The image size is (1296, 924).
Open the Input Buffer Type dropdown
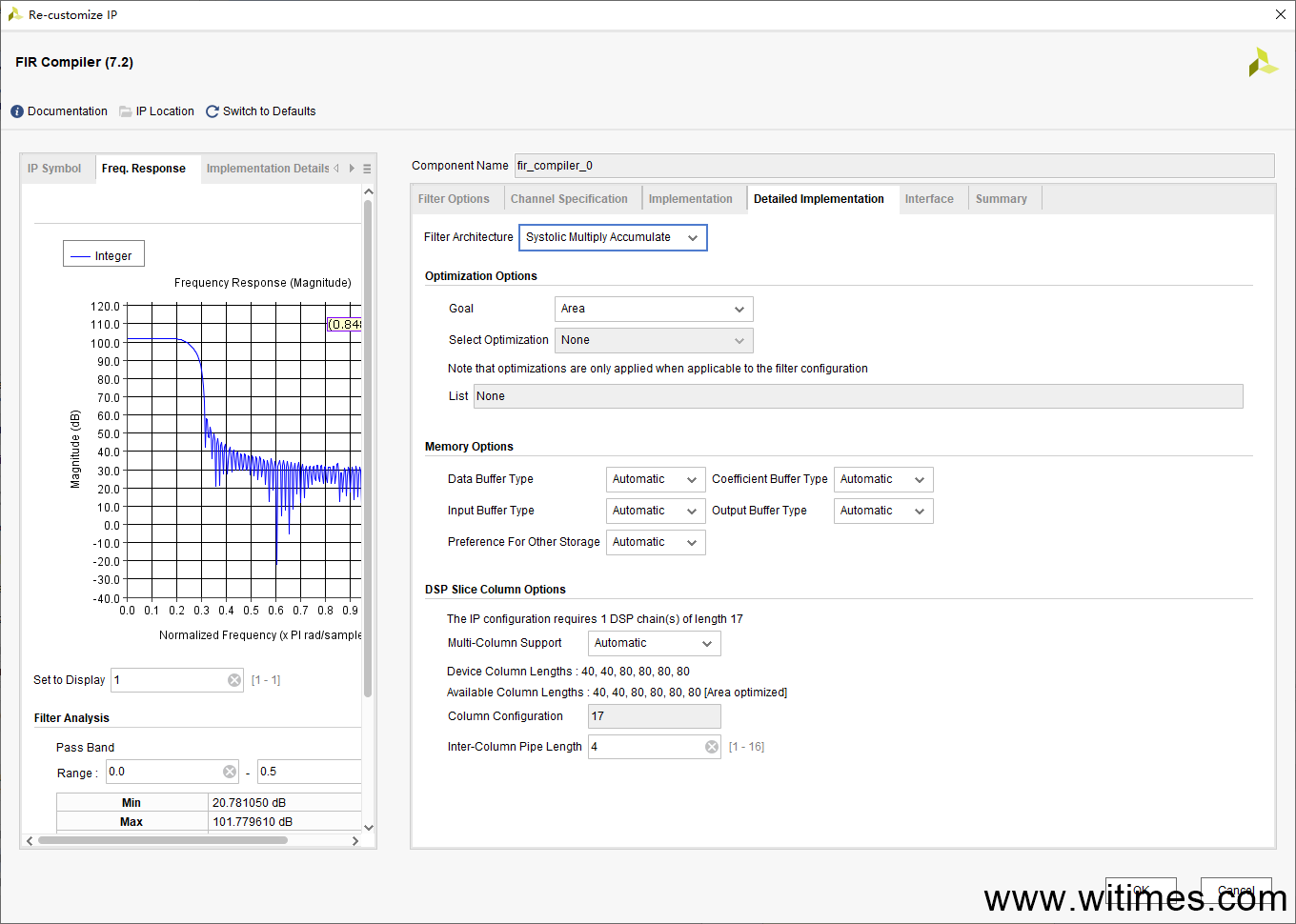pyautogui.click(x=656, y=511)
